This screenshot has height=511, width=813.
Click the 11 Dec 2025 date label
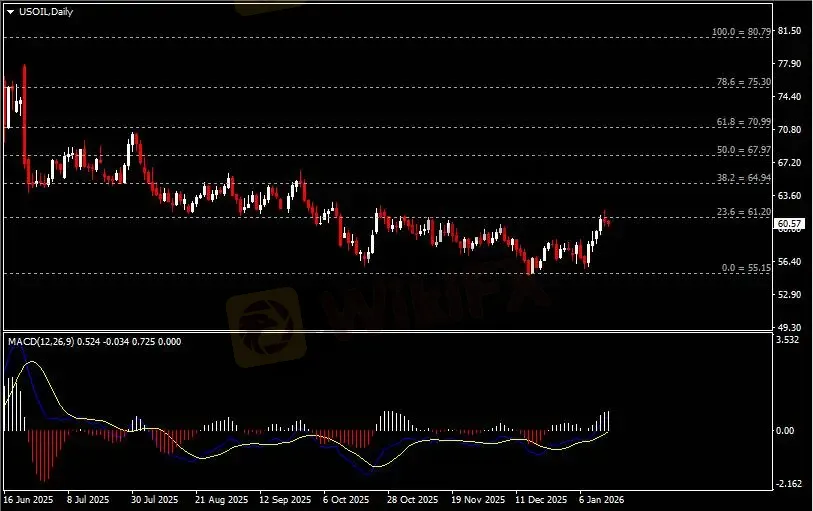coord(541,500)
